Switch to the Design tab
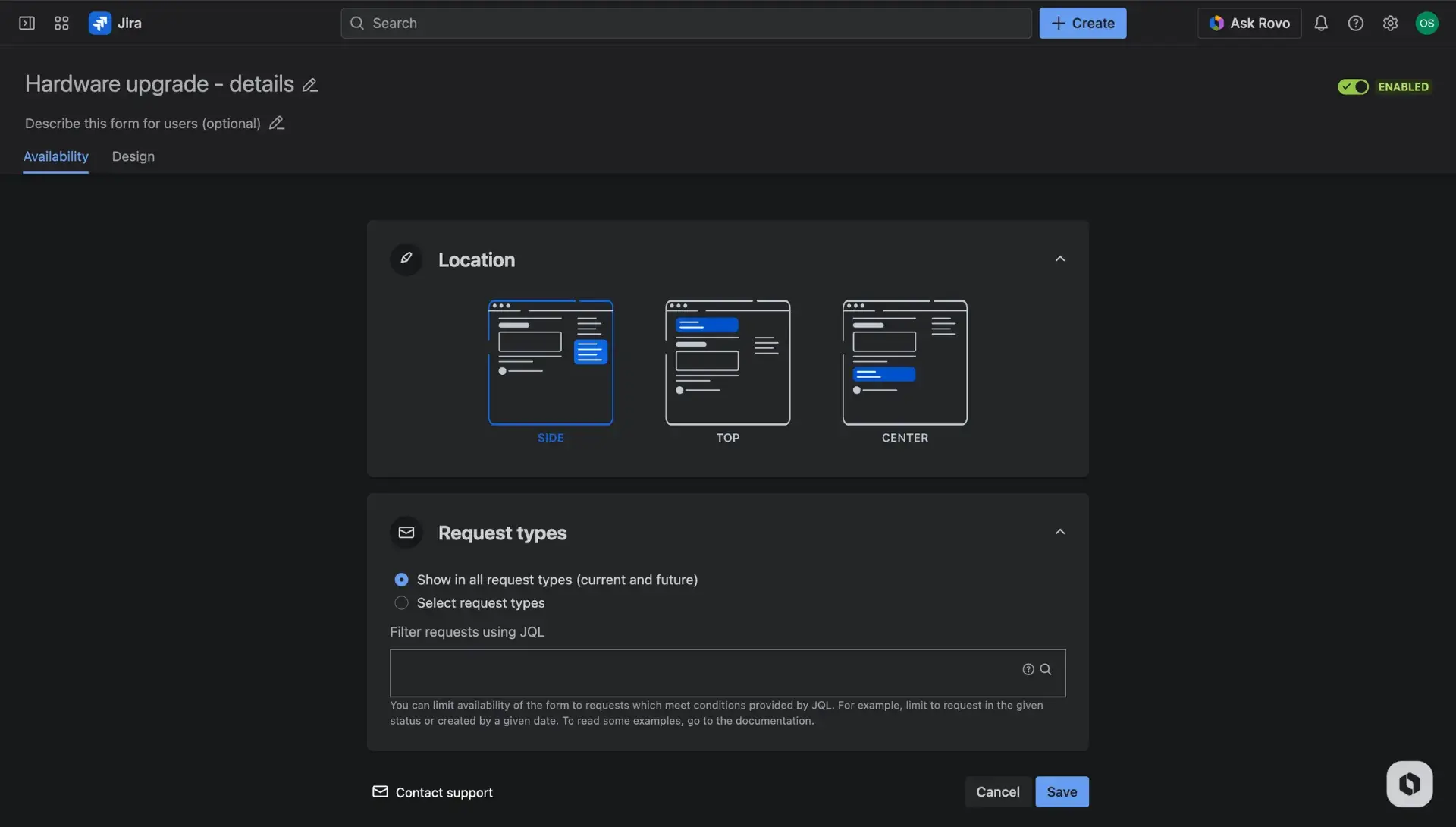This screenshot has height=827, width=1456. tap(133, 156)
